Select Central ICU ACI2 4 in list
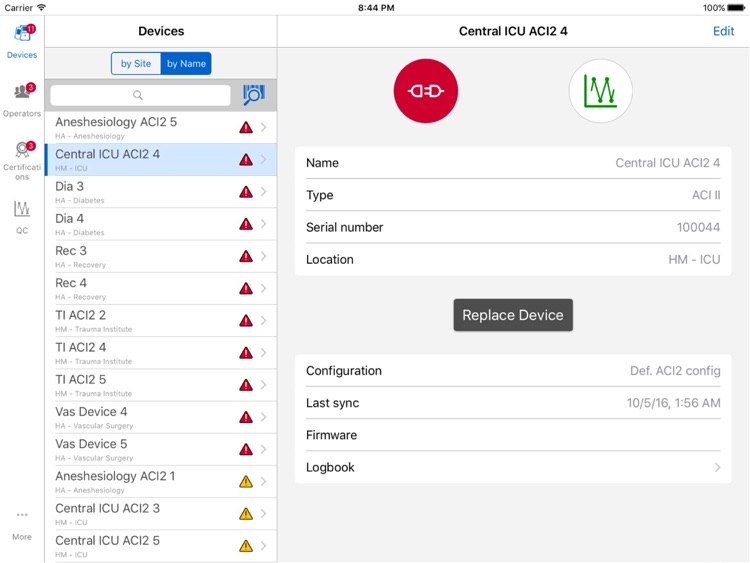Viewport: 750px width, 563px height. tap(161, 160)
